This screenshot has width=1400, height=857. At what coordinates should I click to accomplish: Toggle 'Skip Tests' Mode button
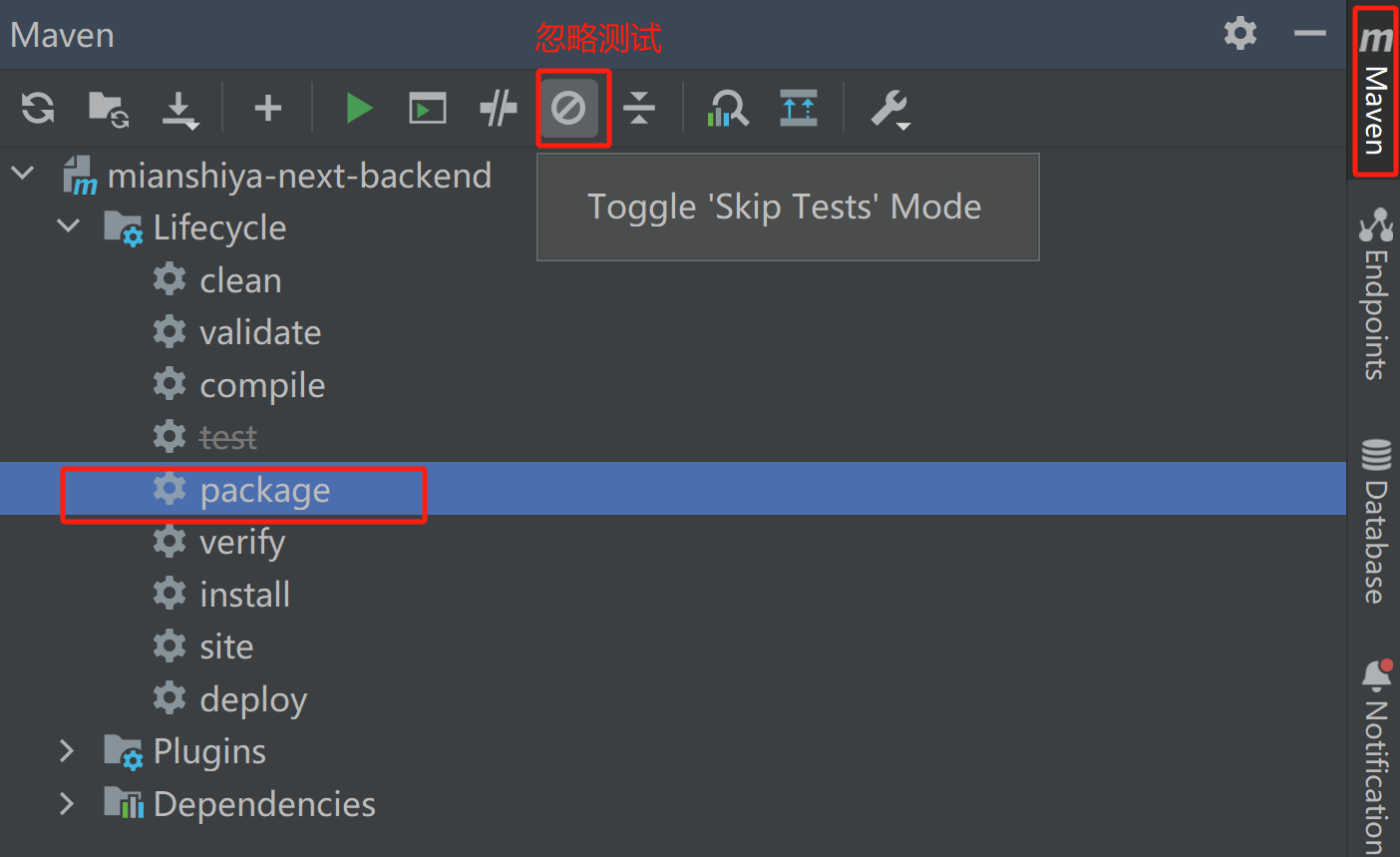[x=569, y=108]
